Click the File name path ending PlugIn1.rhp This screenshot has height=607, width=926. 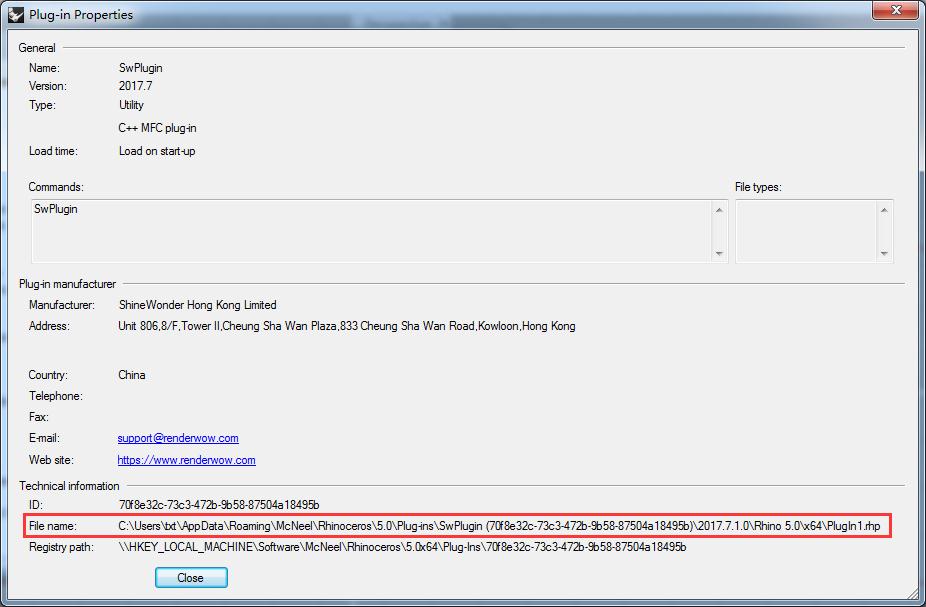(499, 526)
